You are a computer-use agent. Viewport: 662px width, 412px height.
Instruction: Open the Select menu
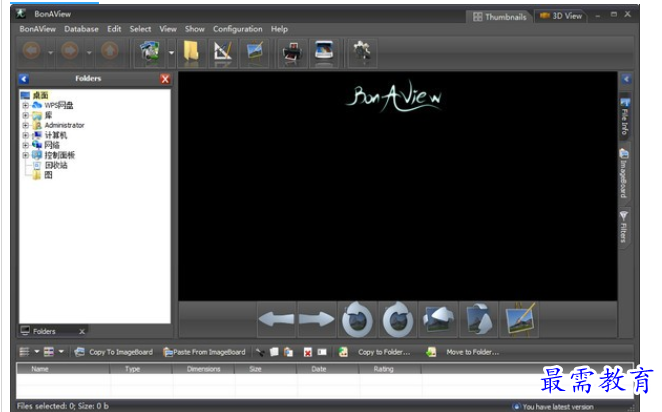coord(140,29)
